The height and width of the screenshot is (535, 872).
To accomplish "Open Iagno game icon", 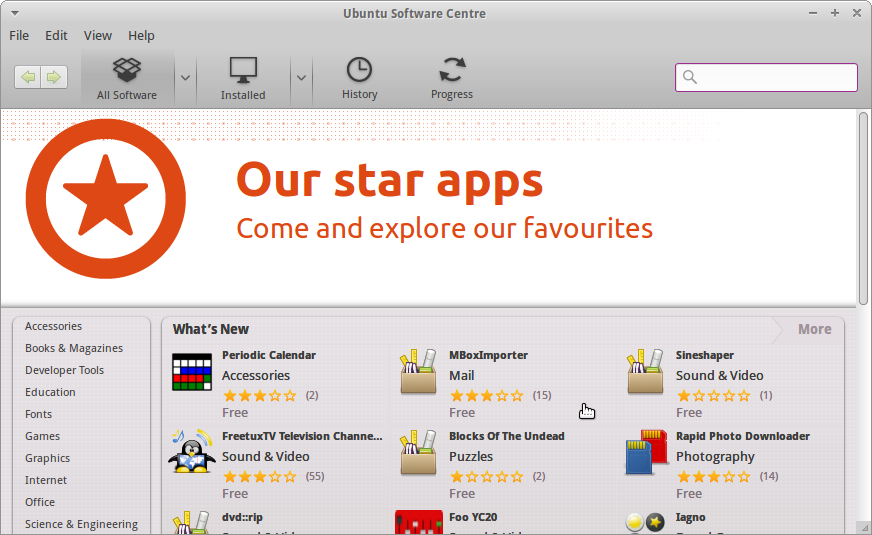I will (645, 523).
